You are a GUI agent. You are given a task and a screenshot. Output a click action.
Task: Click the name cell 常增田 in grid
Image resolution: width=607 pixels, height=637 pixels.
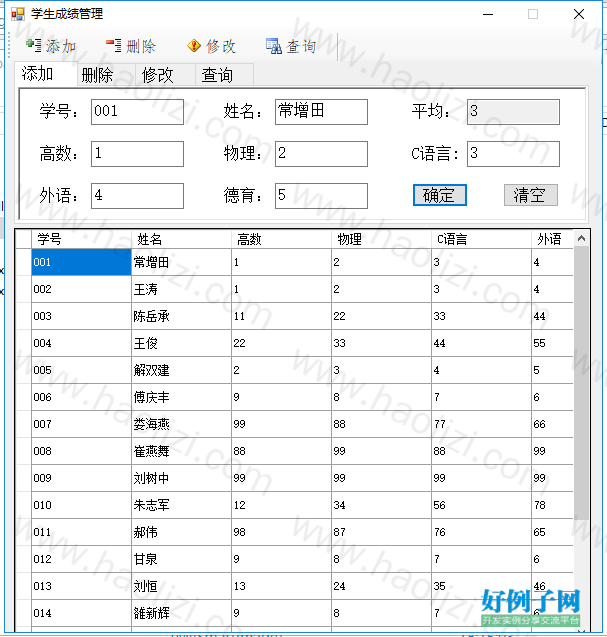[x=181, y=262]
